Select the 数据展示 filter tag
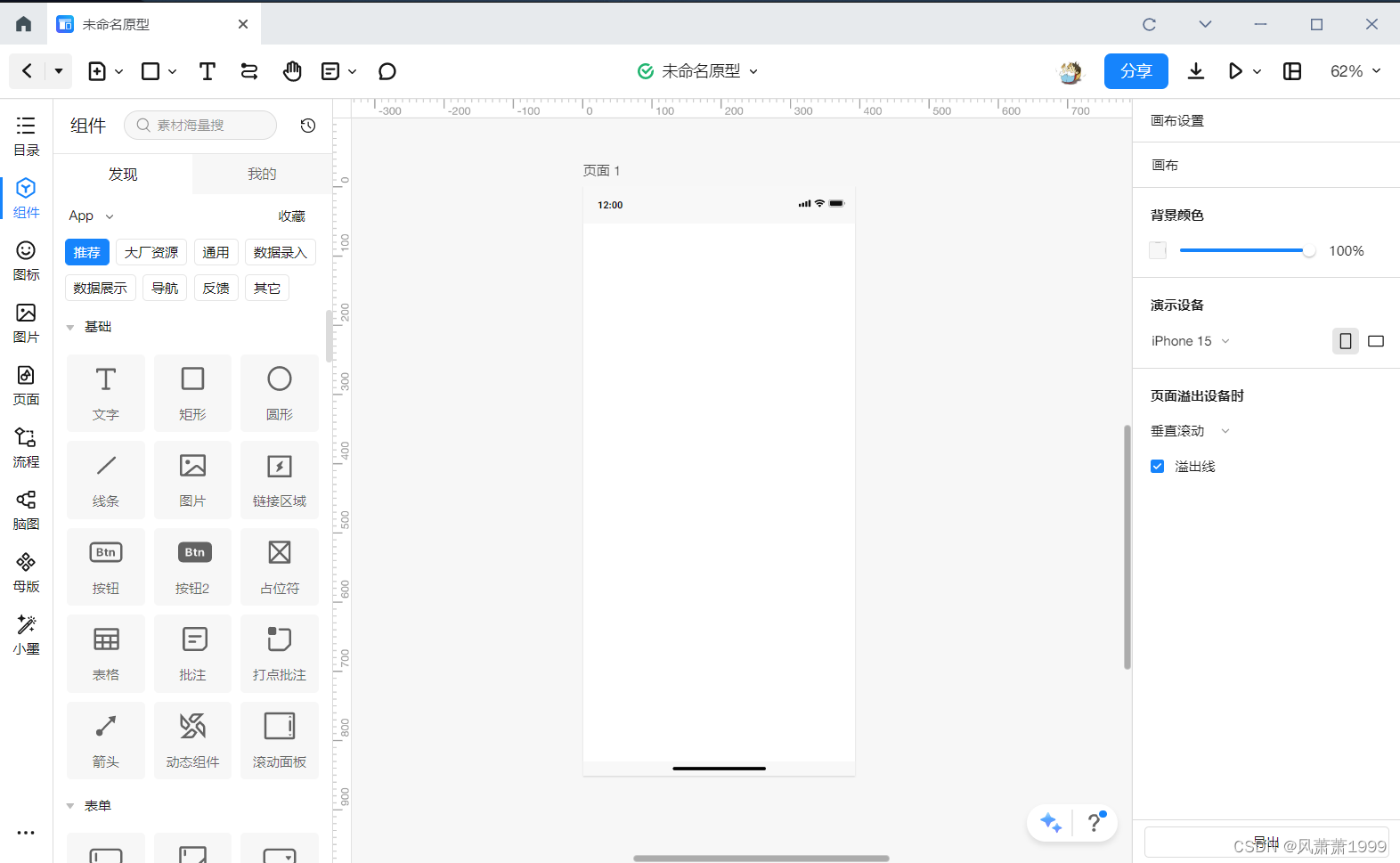1400x863 pixels. click(101, 289)
